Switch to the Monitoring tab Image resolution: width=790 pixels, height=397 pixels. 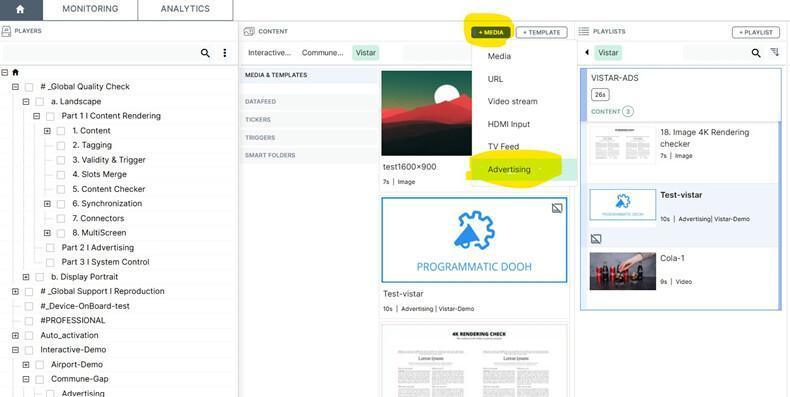point(90,10)
